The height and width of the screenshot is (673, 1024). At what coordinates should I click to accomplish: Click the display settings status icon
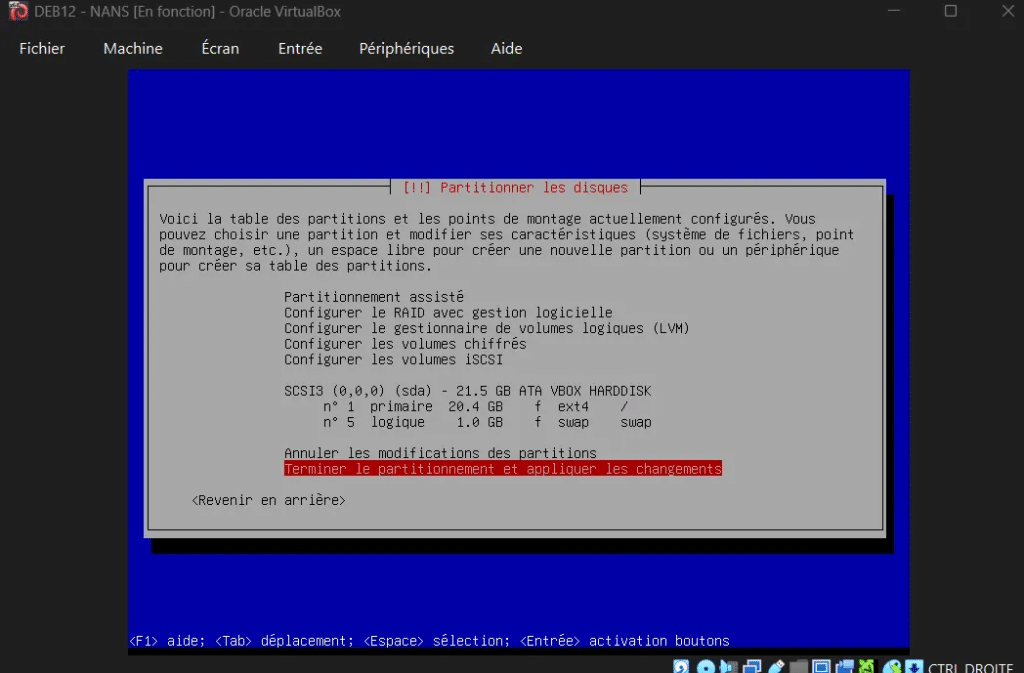[x=821, y=667]
